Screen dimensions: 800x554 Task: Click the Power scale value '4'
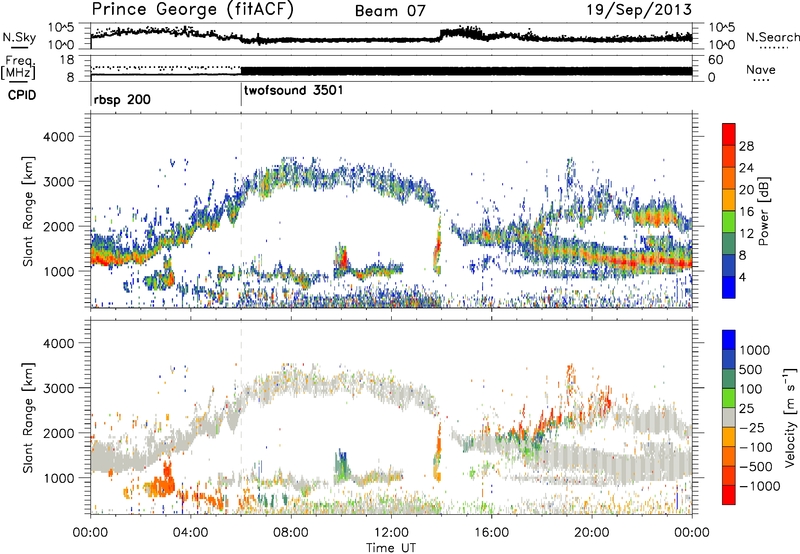coord(742,277)
